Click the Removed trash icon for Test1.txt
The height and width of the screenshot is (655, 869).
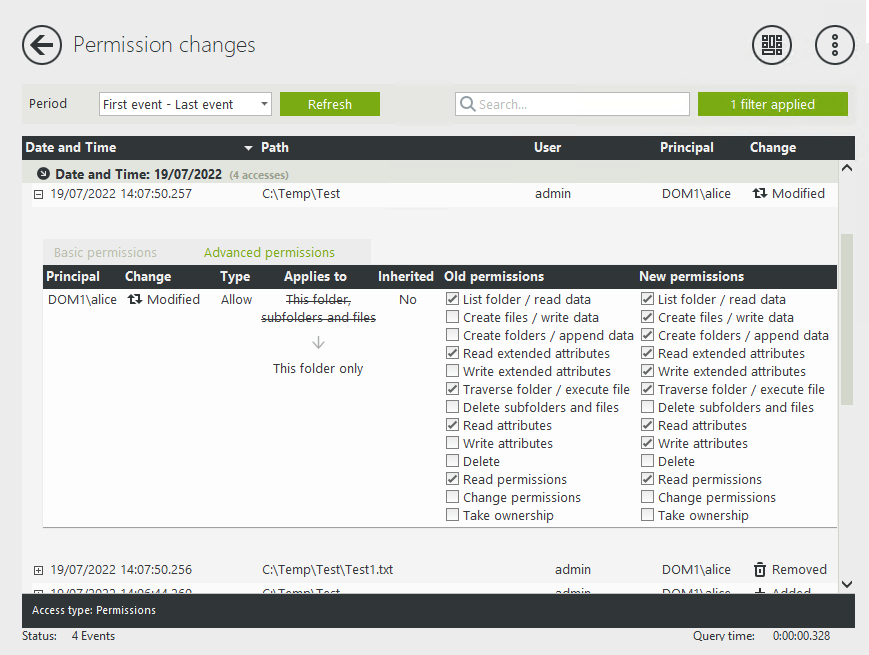(760, 570)
